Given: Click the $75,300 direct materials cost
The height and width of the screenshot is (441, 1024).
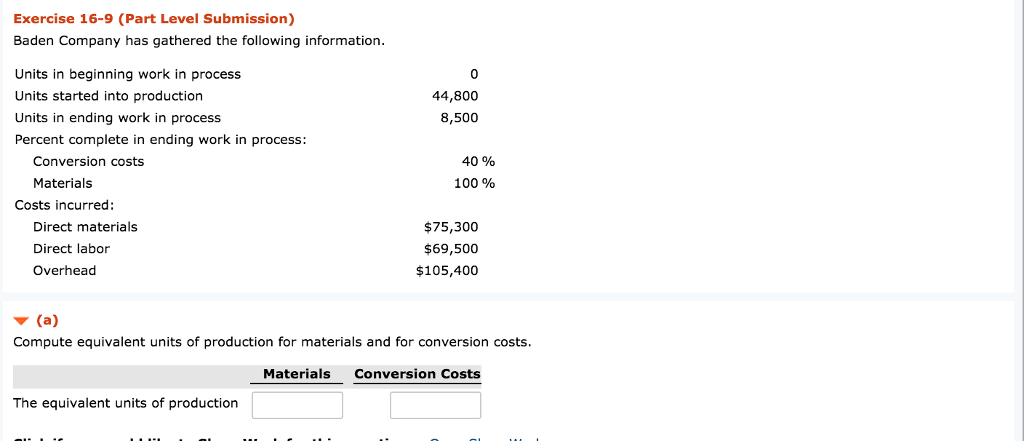Looking at the screenshot, I should tap(451, 227).
